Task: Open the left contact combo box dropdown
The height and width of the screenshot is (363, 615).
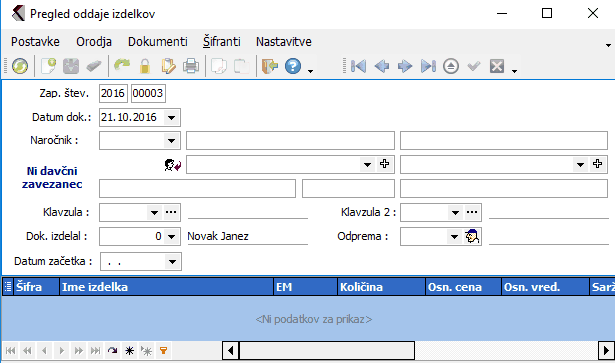Action: 367,165
